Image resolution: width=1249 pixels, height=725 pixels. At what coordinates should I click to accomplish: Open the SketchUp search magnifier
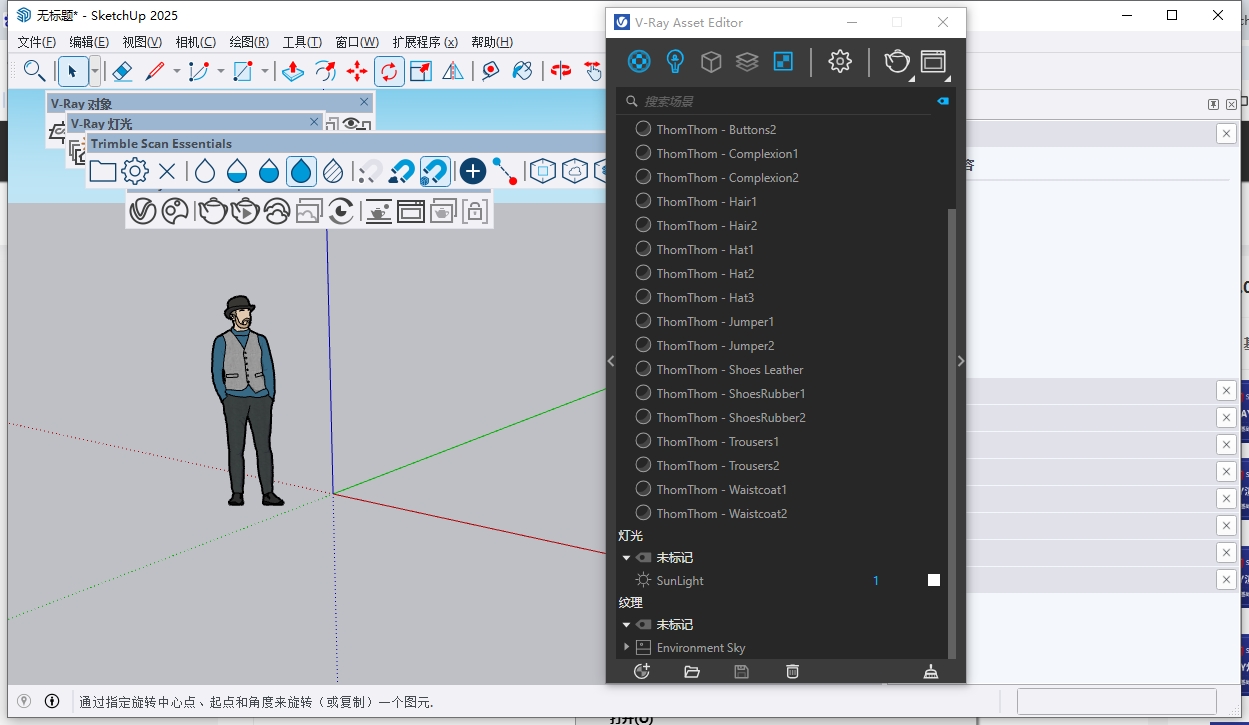[34, 71]
